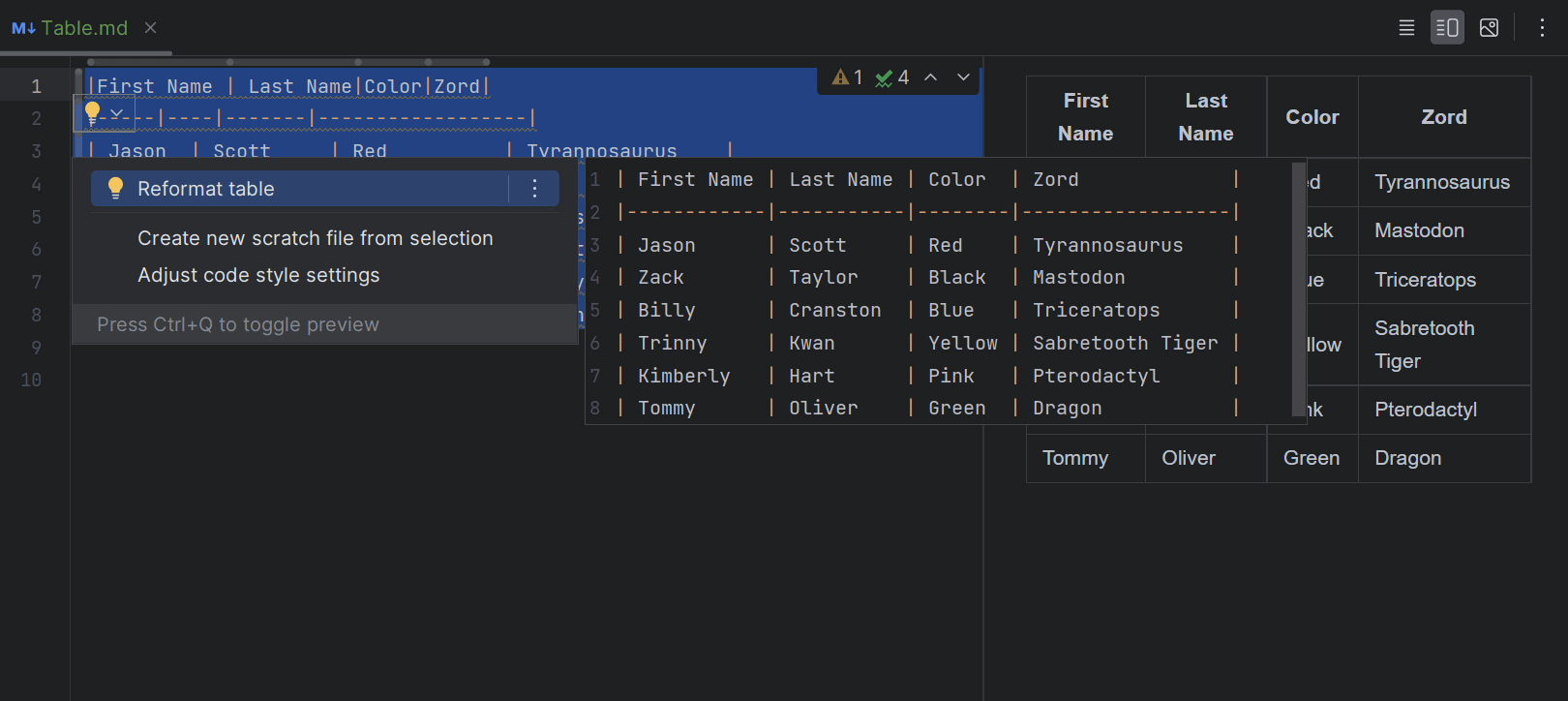
Task: Expand the intention bulb dropdown chevron
Action: (116, 113)
